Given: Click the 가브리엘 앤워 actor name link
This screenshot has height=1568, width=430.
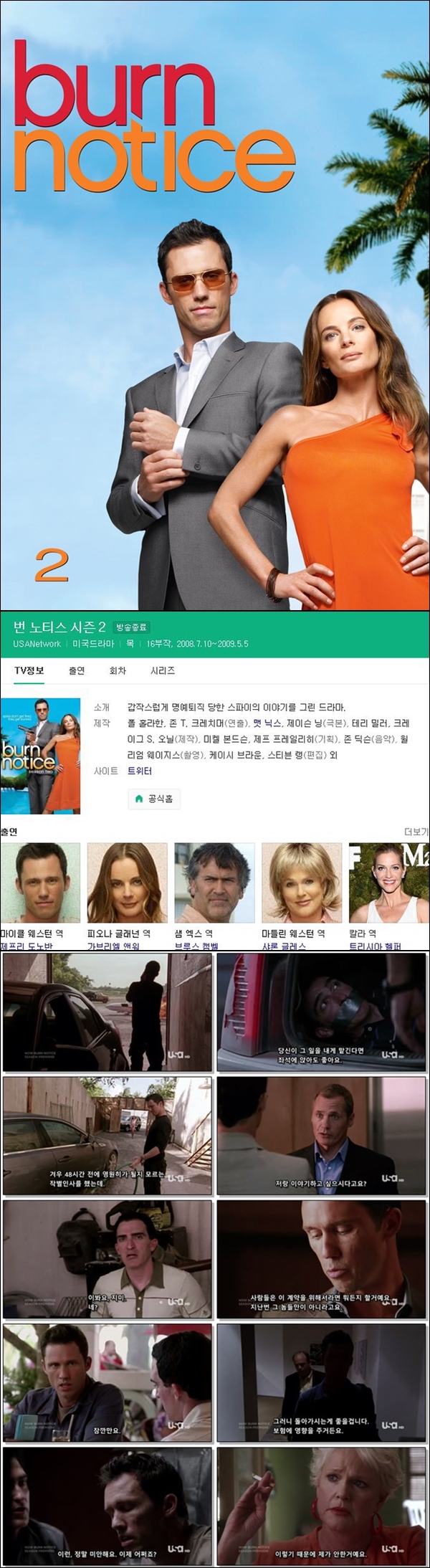Looking at the screenshot, I should click(x=113, y=946).
